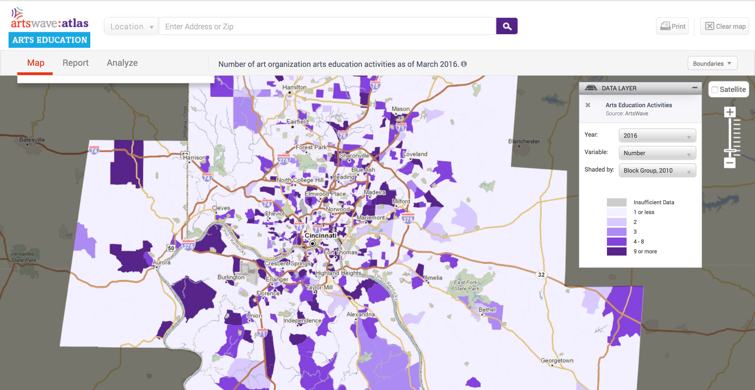Expand the Variable Number dropdown
755x390 pixels.
657,153
